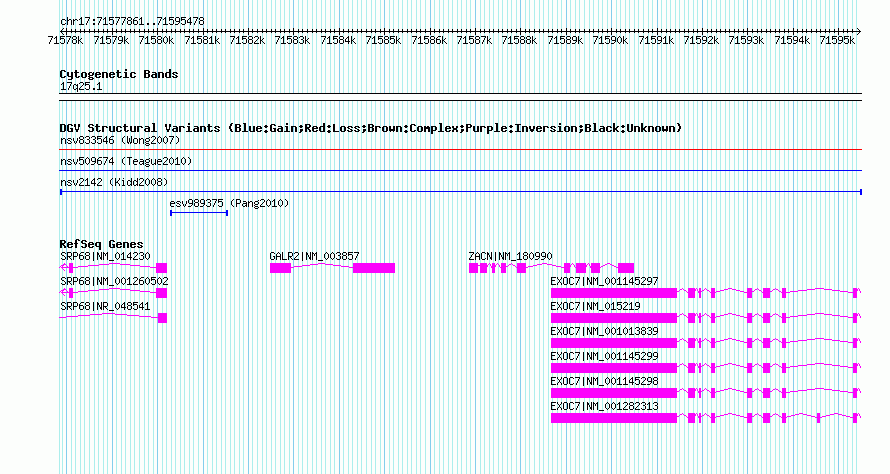Click the last ZACN exon block
Viewport: 890px width, 474px height.
pyautogui.click(x=626, y=268)
